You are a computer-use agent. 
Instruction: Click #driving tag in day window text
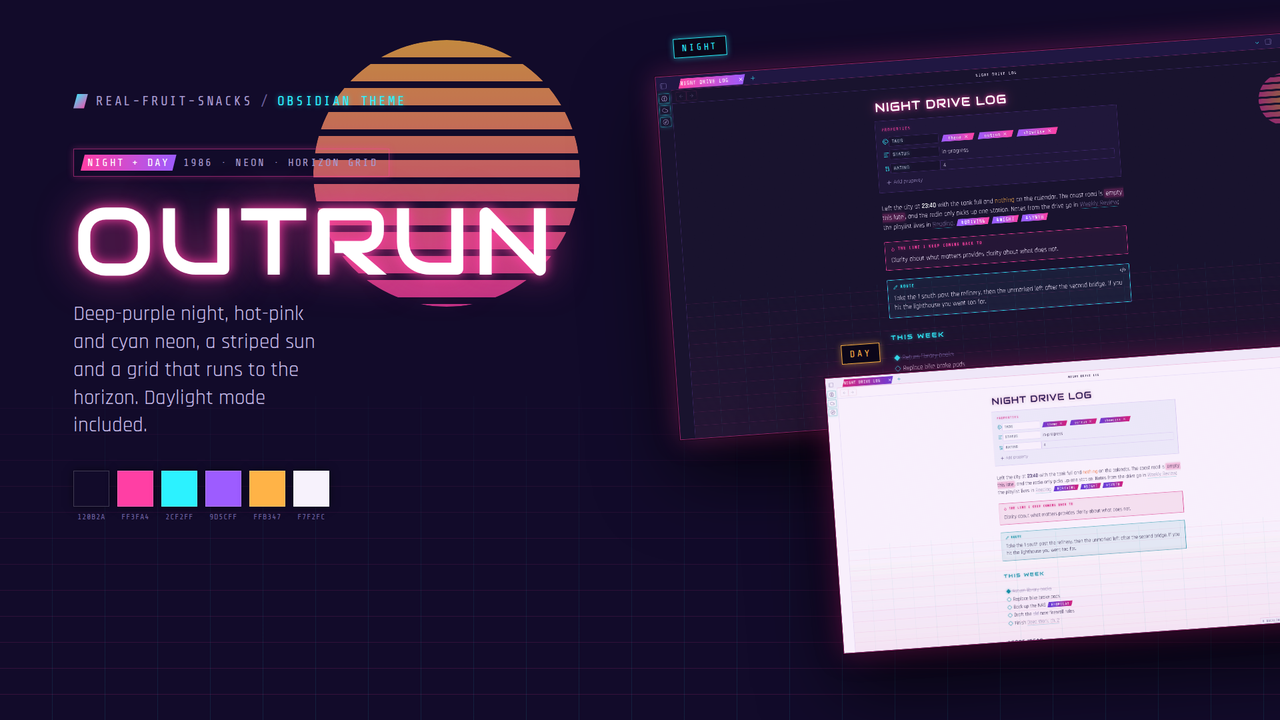[x=1066, y=488]
